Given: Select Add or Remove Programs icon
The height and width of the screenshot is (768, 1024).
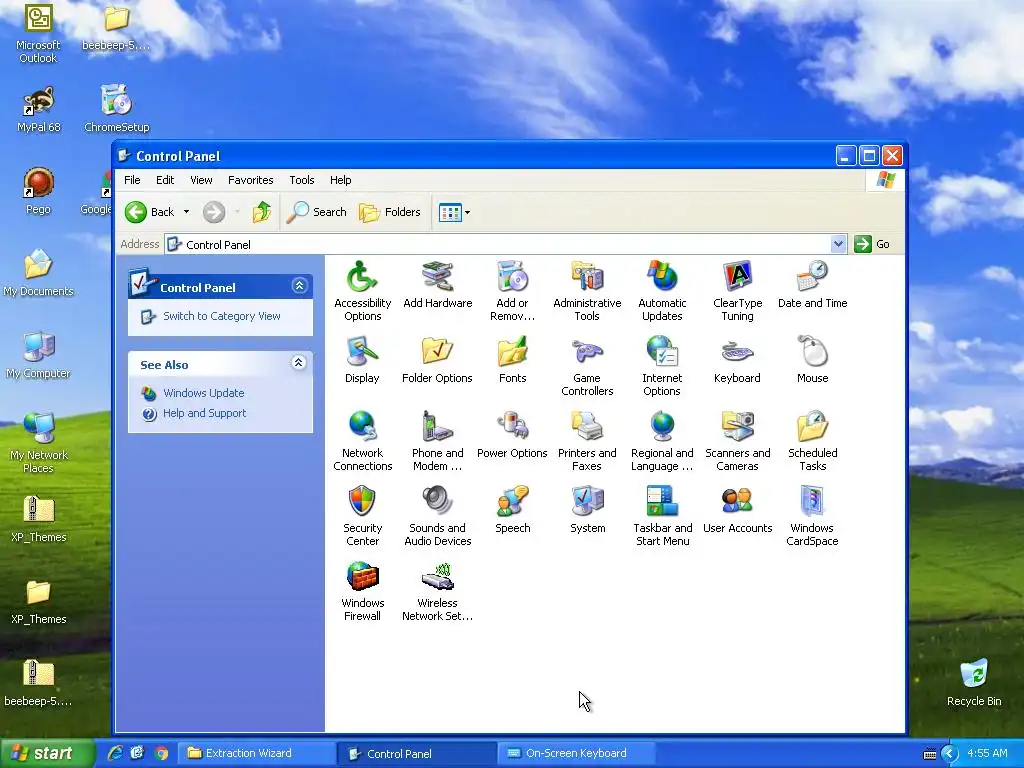Looking at the screenshot, I should click(513, 290).
